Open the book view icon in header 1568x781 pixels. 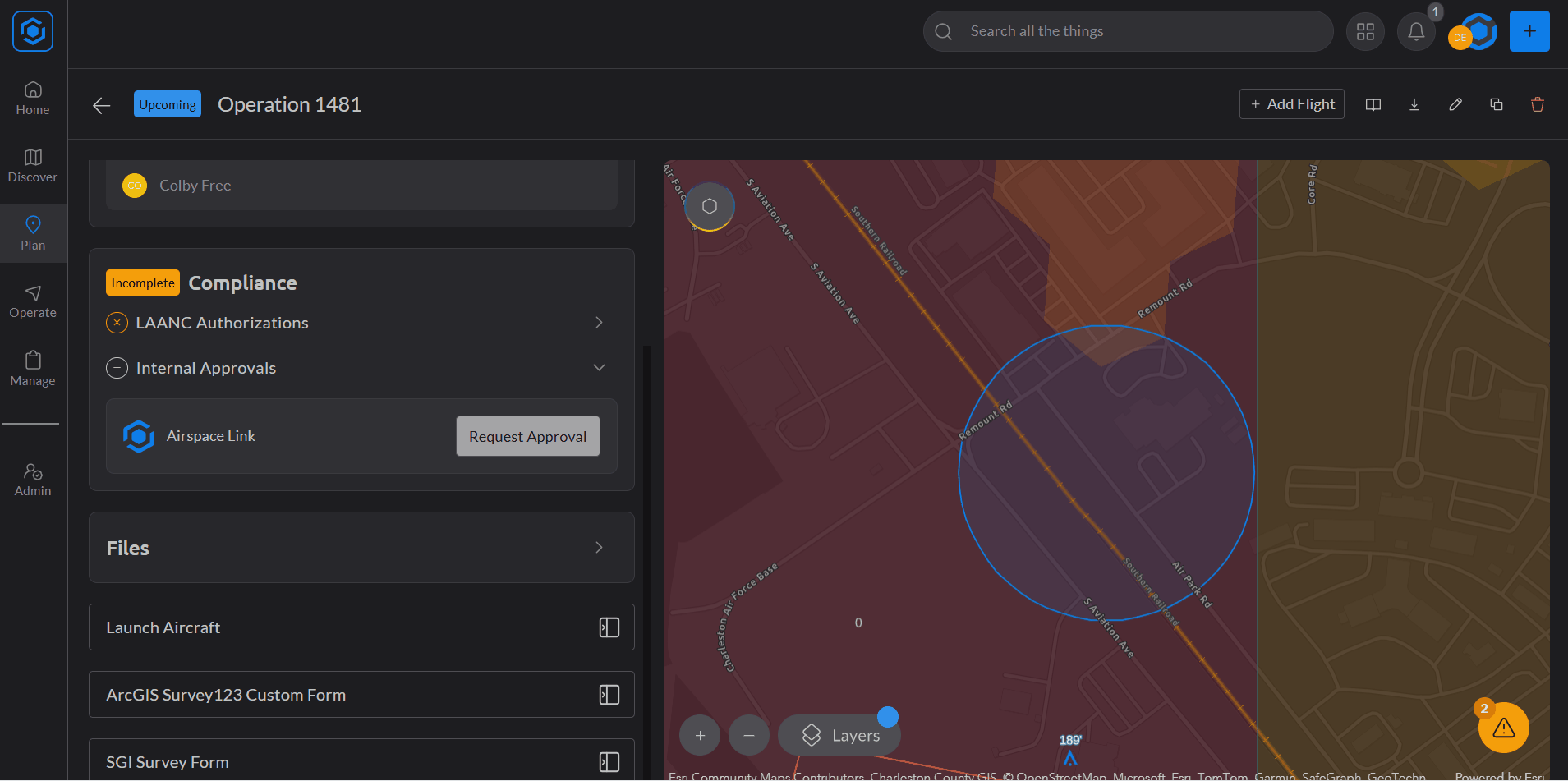pos(1373,104)
